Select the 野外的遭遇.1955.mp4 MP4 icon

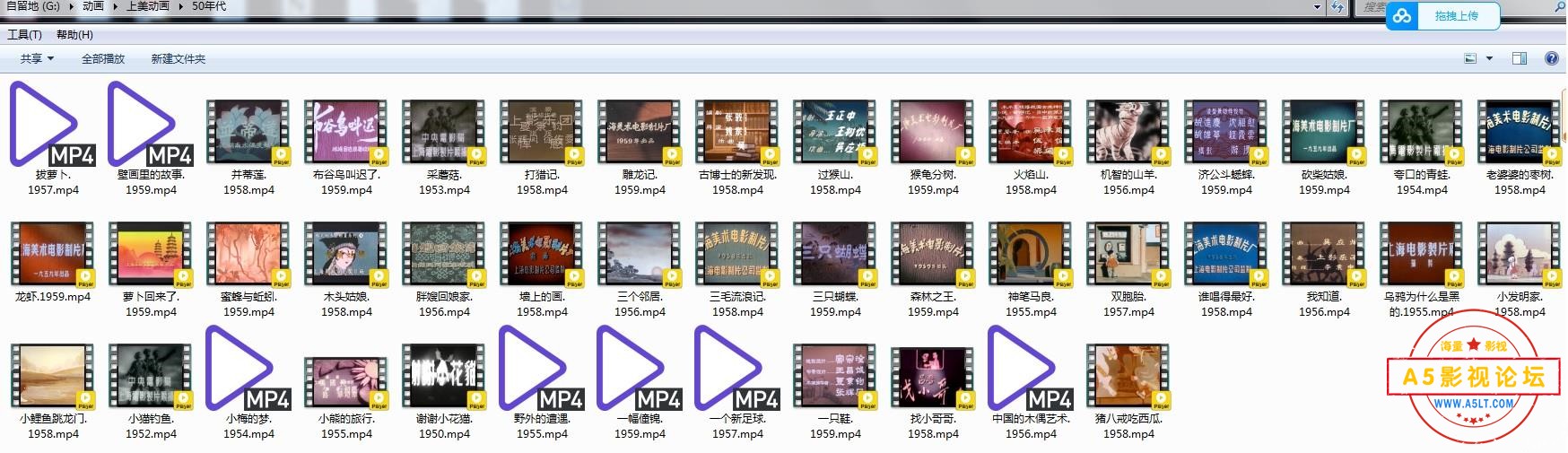tap(542, 368)
